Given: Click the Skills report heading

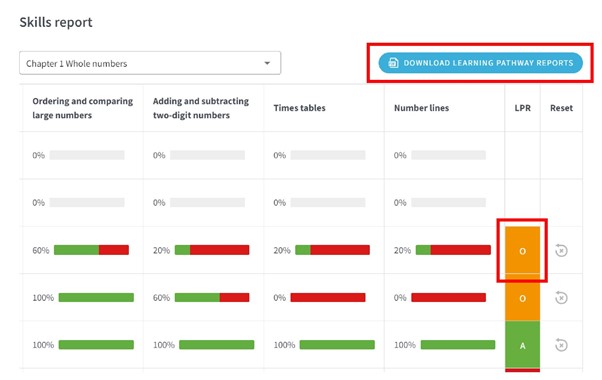Looking at the screenshot, I should pos(56,22).
